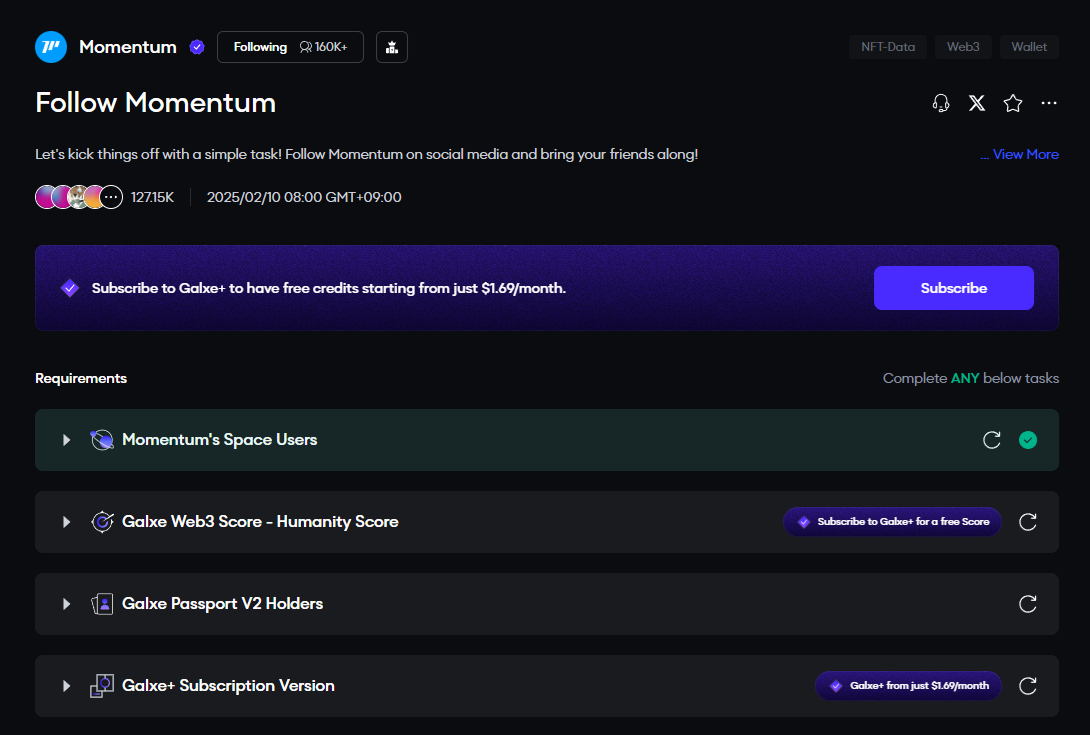Refresh the Galxe Web3 Score task

click(x=1027, y=522)
